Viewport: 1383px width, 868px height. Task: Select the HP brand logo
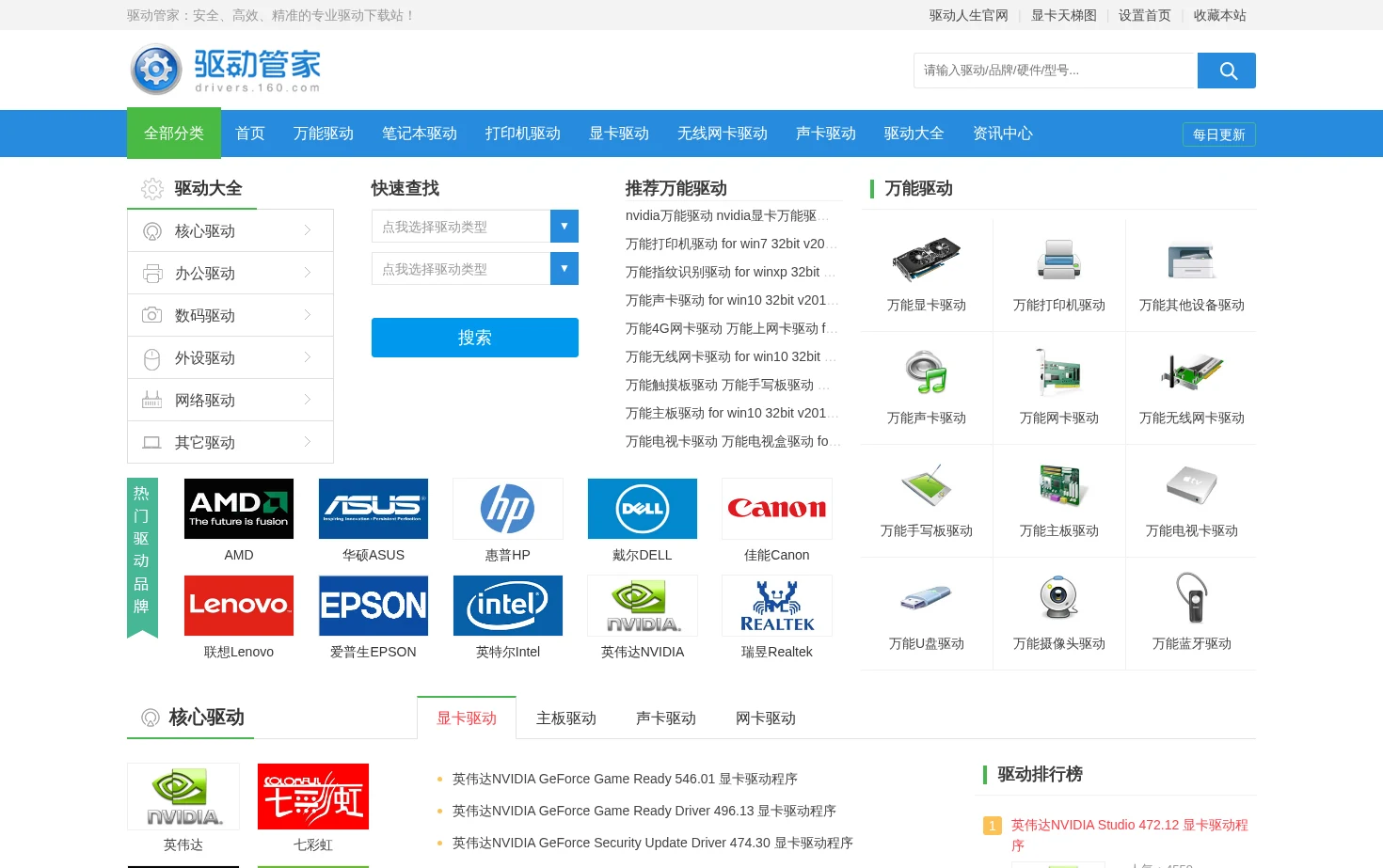pos(508,509)
